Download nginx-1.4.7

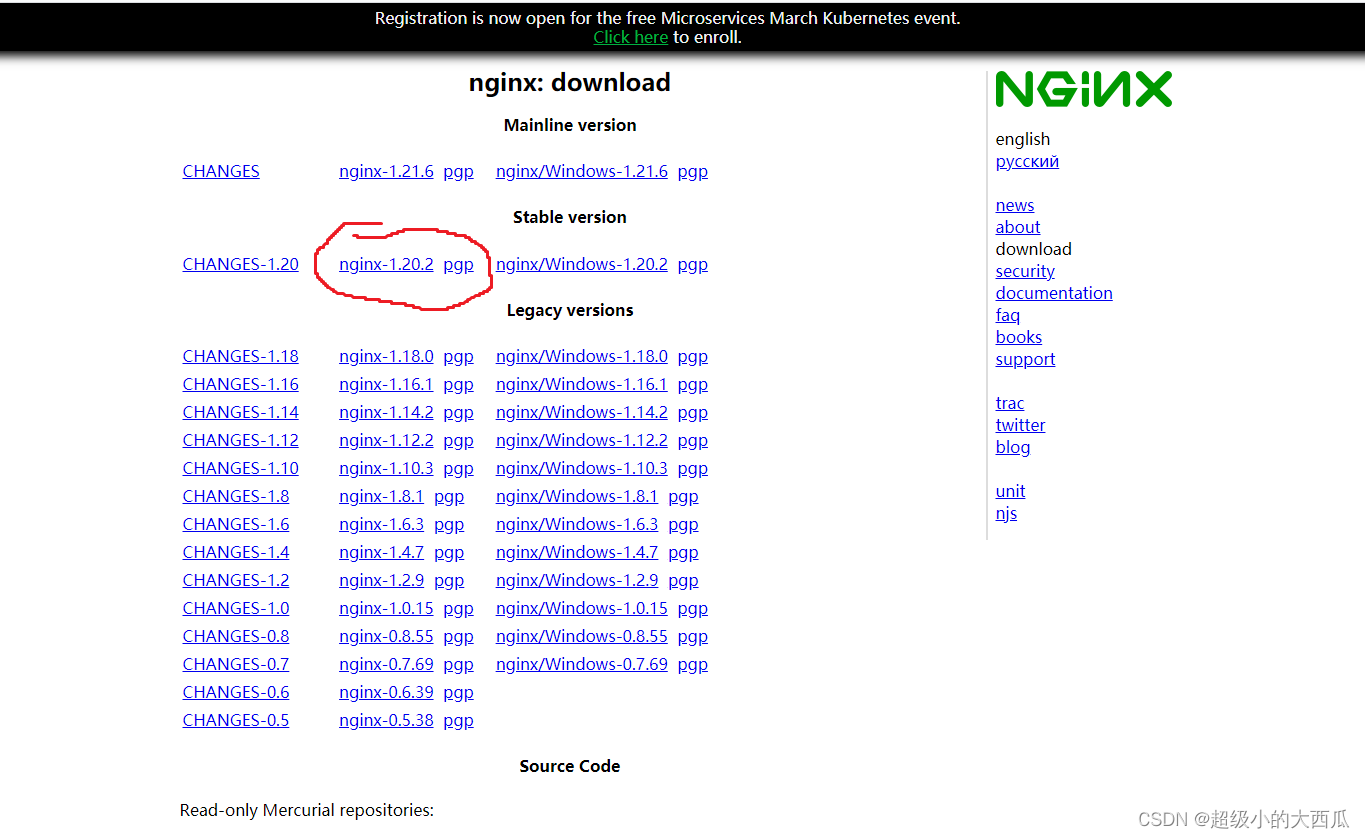point(382,552)
